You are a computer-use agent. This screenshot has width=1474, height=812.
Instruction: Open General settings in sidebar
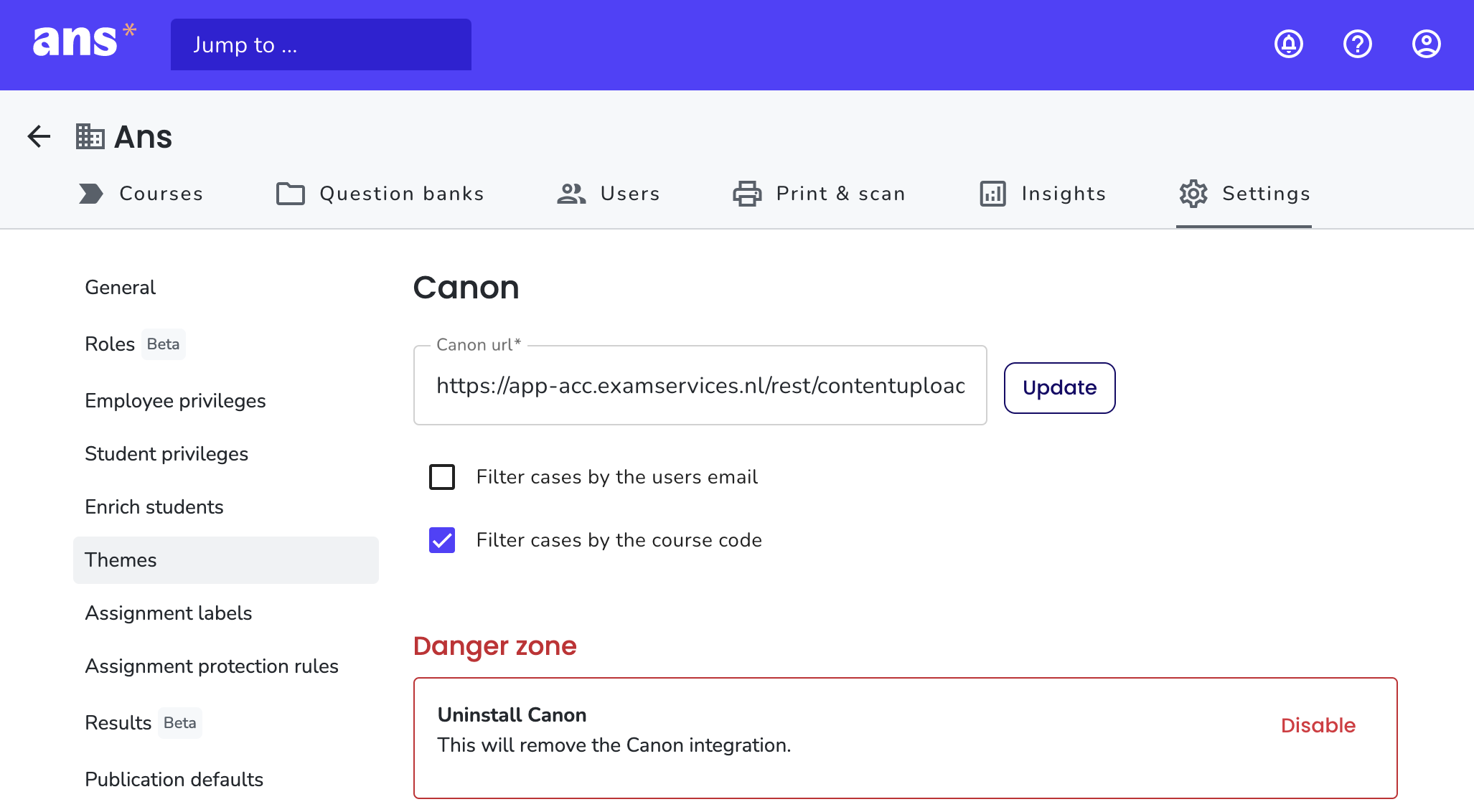coord(120,288)
